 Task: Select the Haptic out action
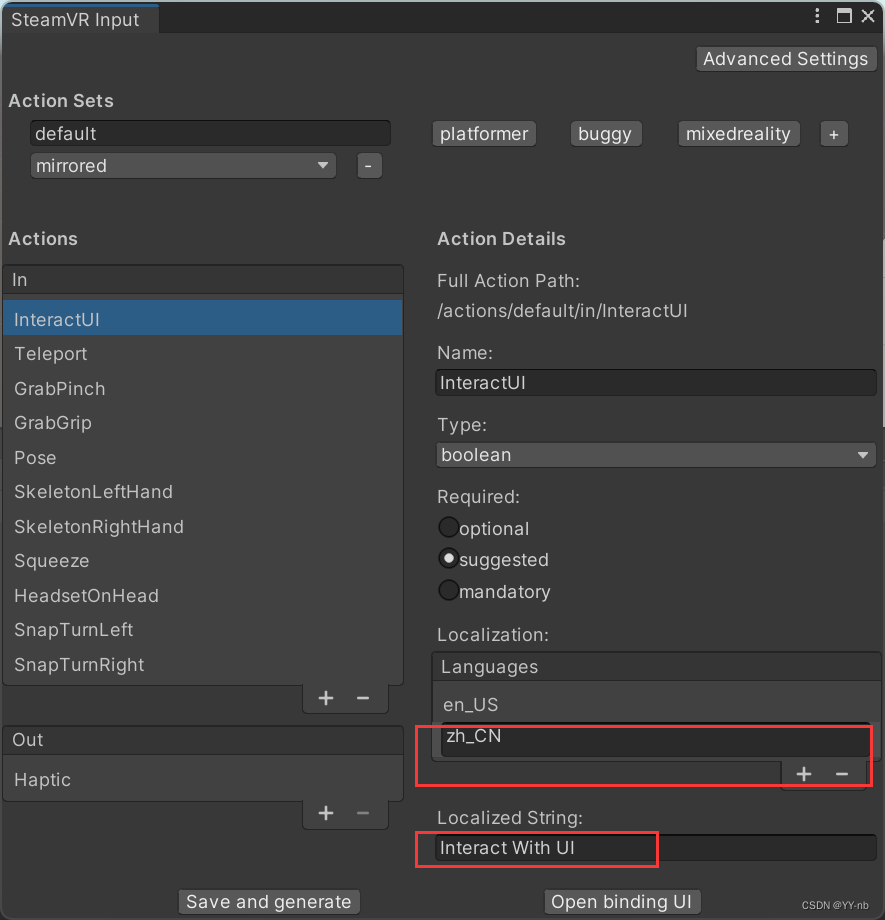[203, 780]
